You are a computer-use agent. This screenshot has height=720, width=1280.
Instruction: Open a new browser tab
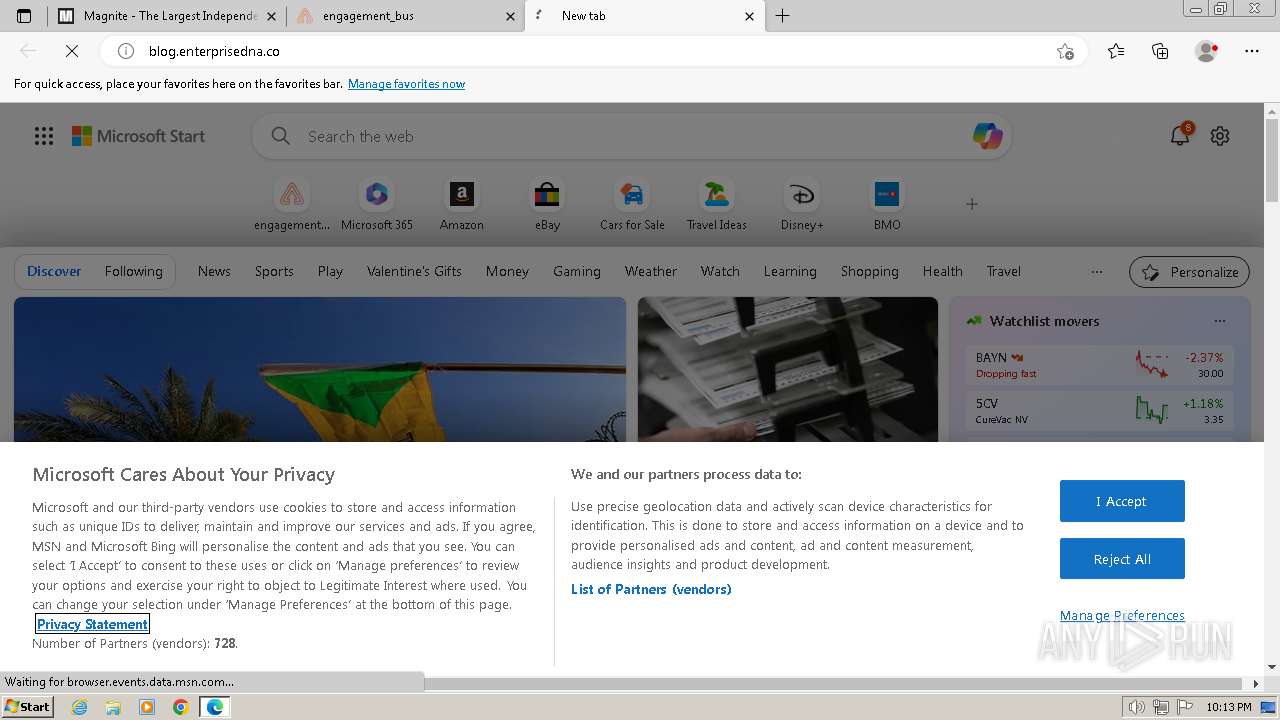tap(783, 16)
